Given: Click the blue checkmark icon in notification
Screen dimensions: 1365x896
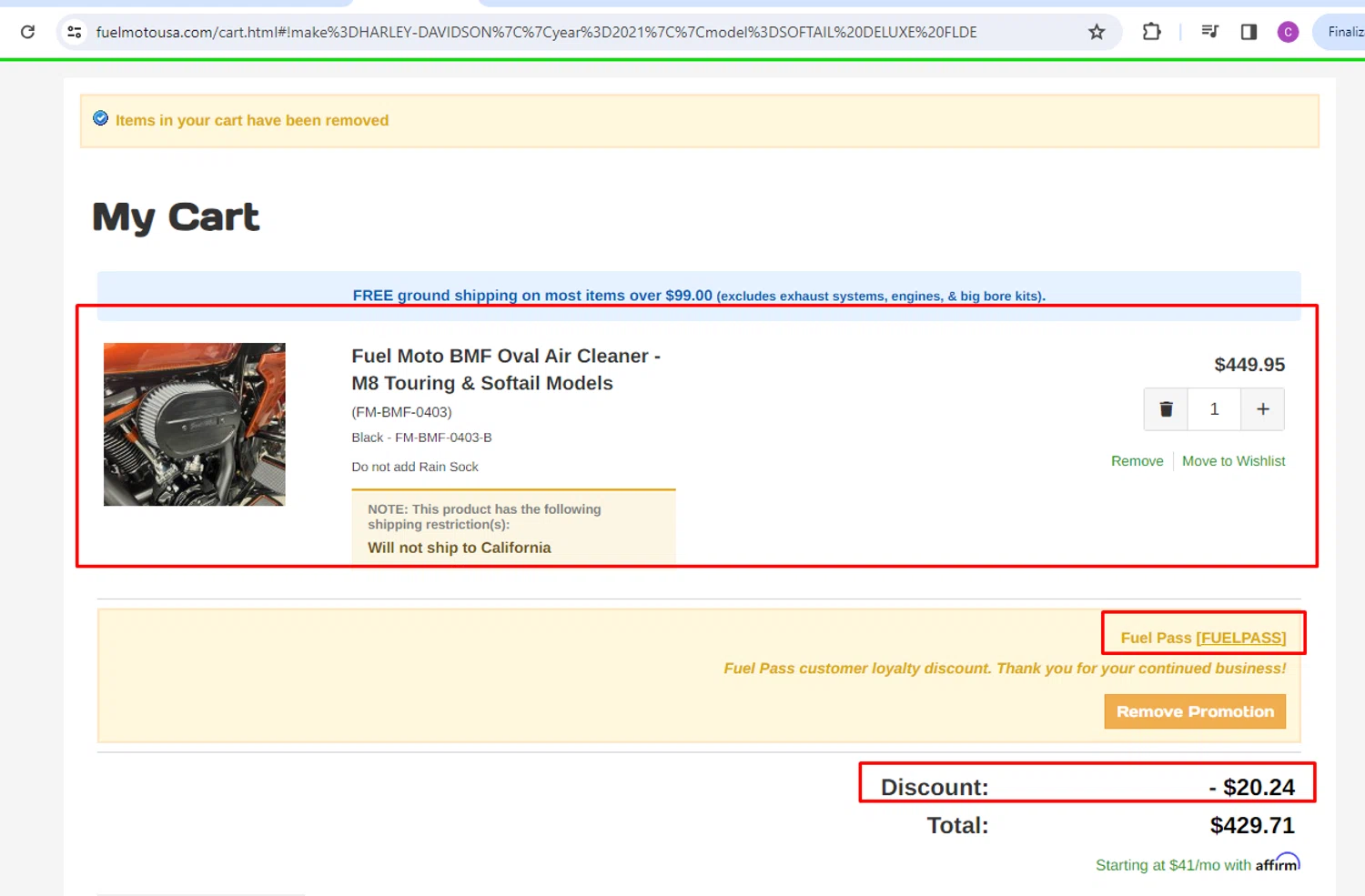Looking at the screenshot, I should coord(101,118).
